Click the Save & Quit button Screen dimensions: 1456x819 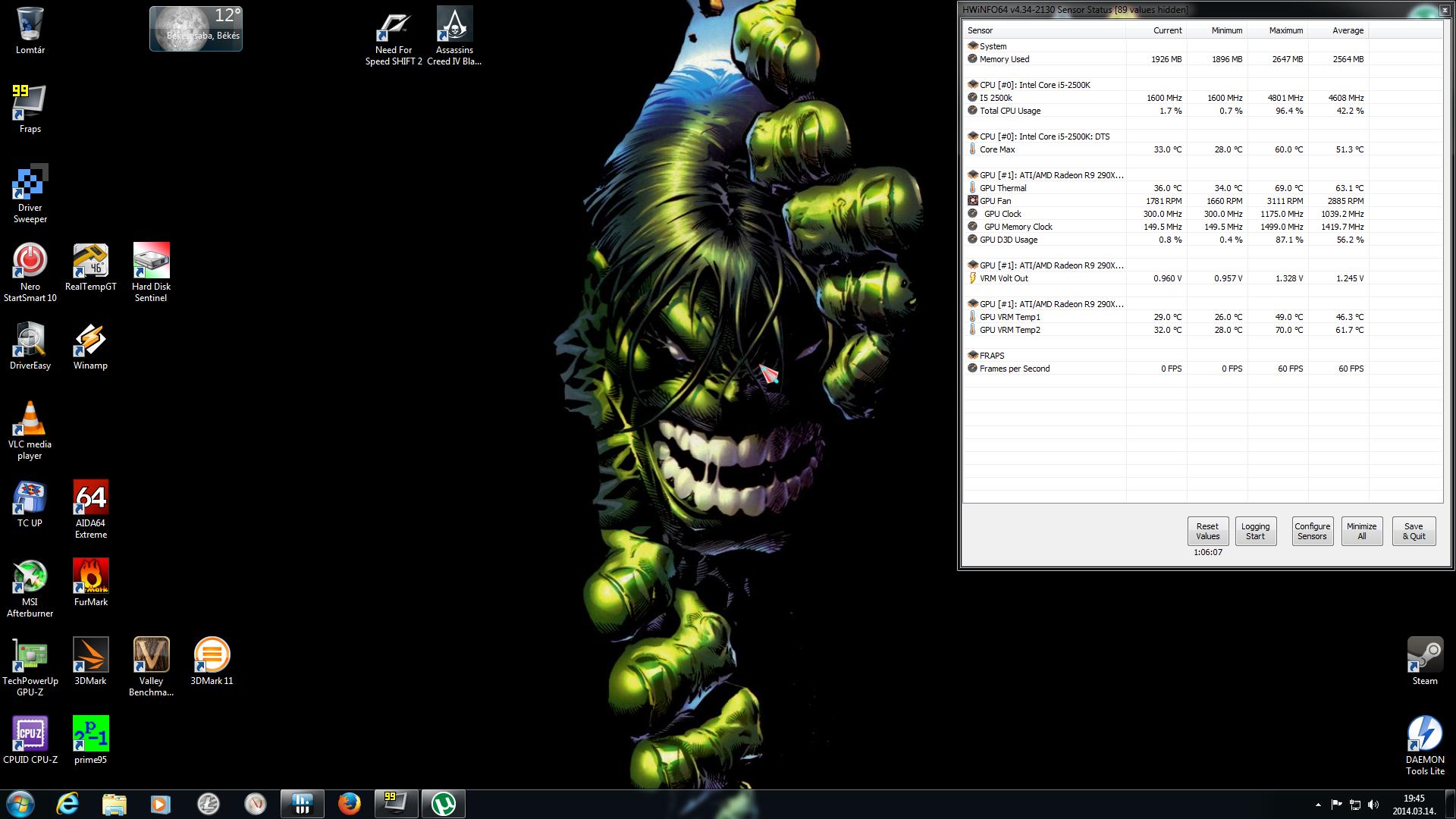click(1414, 531)
